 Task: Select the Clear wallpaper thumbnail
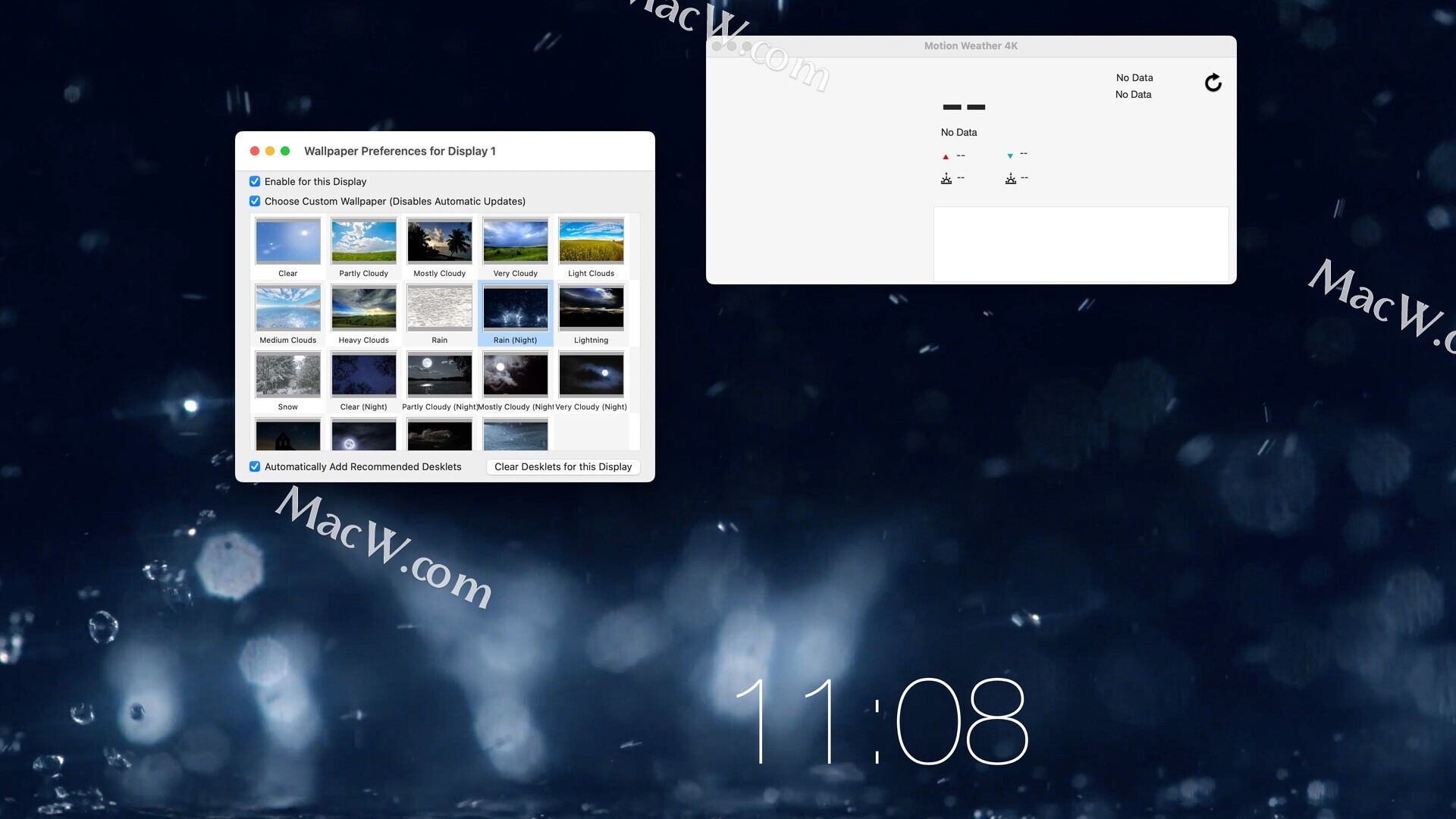click(288, 241)
